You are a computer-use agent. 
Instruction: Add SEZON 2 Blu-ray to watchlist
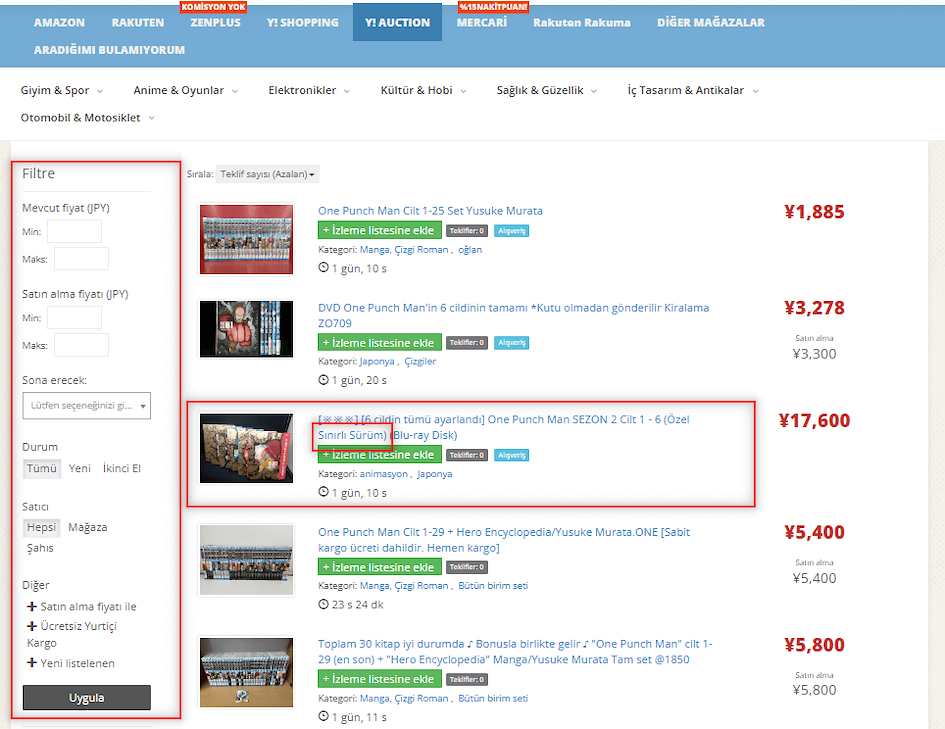tap(379, 455)
